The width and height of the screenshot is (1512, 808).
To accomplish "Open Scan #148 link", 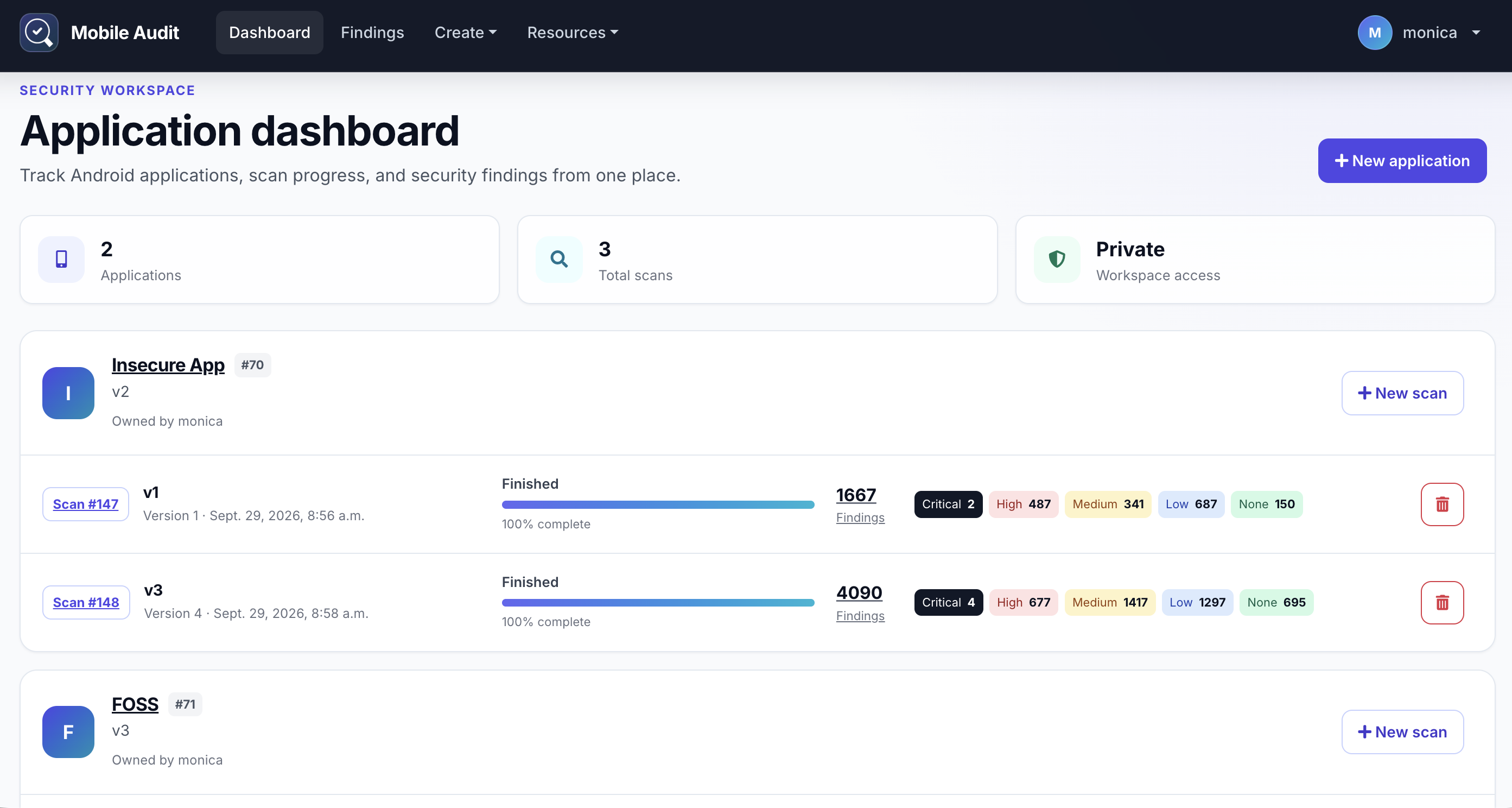I will (x=86, y=602).
